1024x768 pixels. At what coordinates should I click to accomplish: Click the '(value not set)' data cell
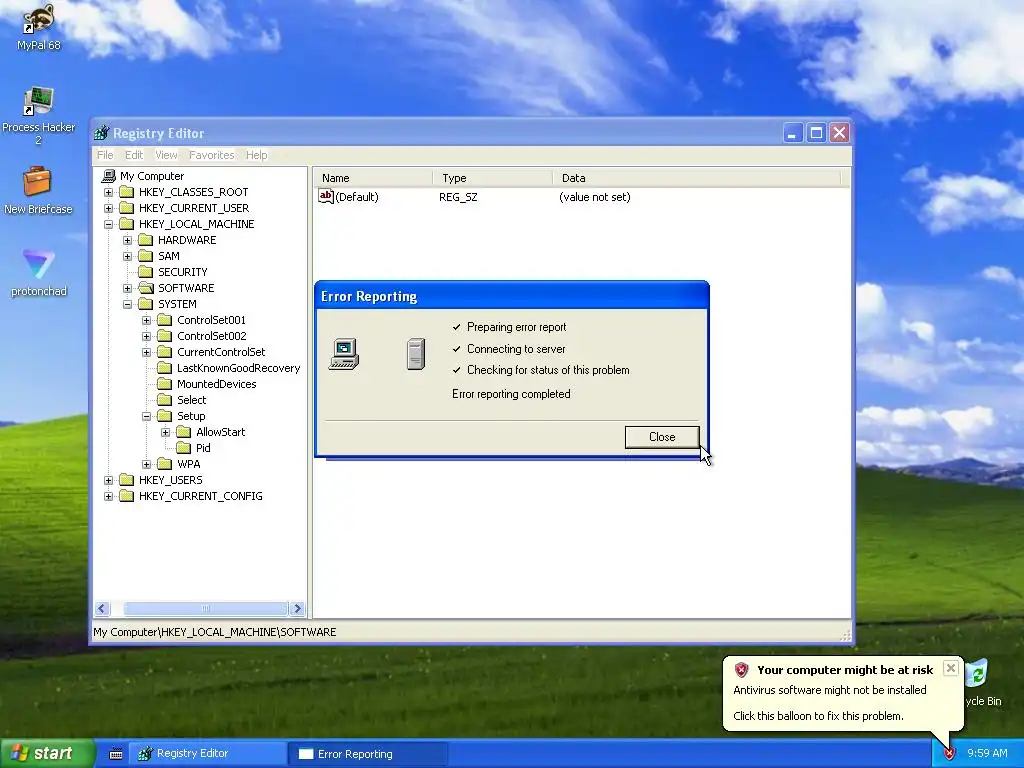(x=595, y=197)
